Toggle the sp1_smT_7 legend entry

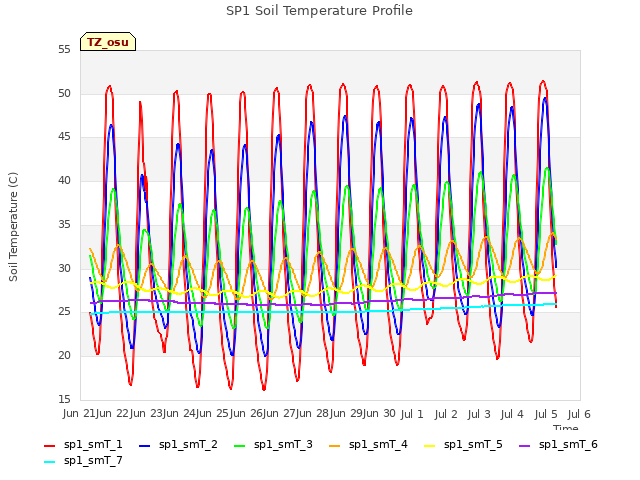[83, 460]
